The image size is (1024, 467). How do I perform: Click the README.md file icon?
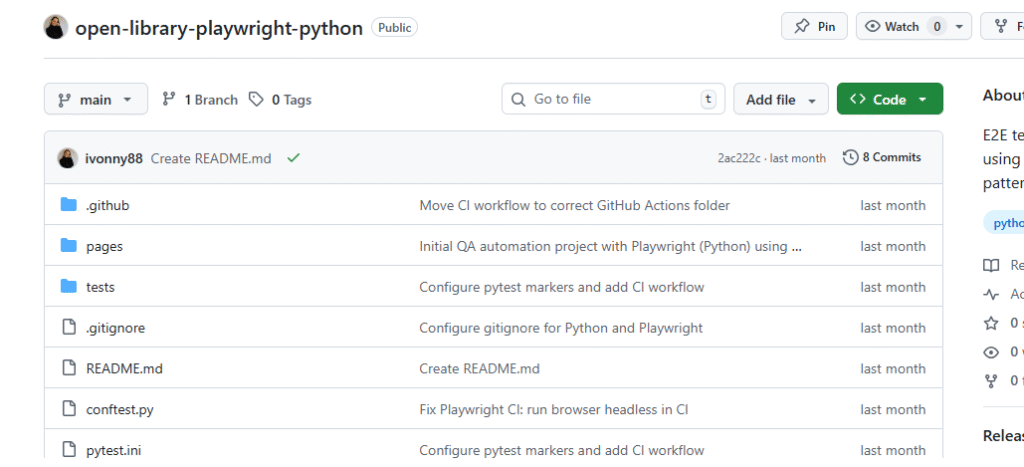[69, 368]
